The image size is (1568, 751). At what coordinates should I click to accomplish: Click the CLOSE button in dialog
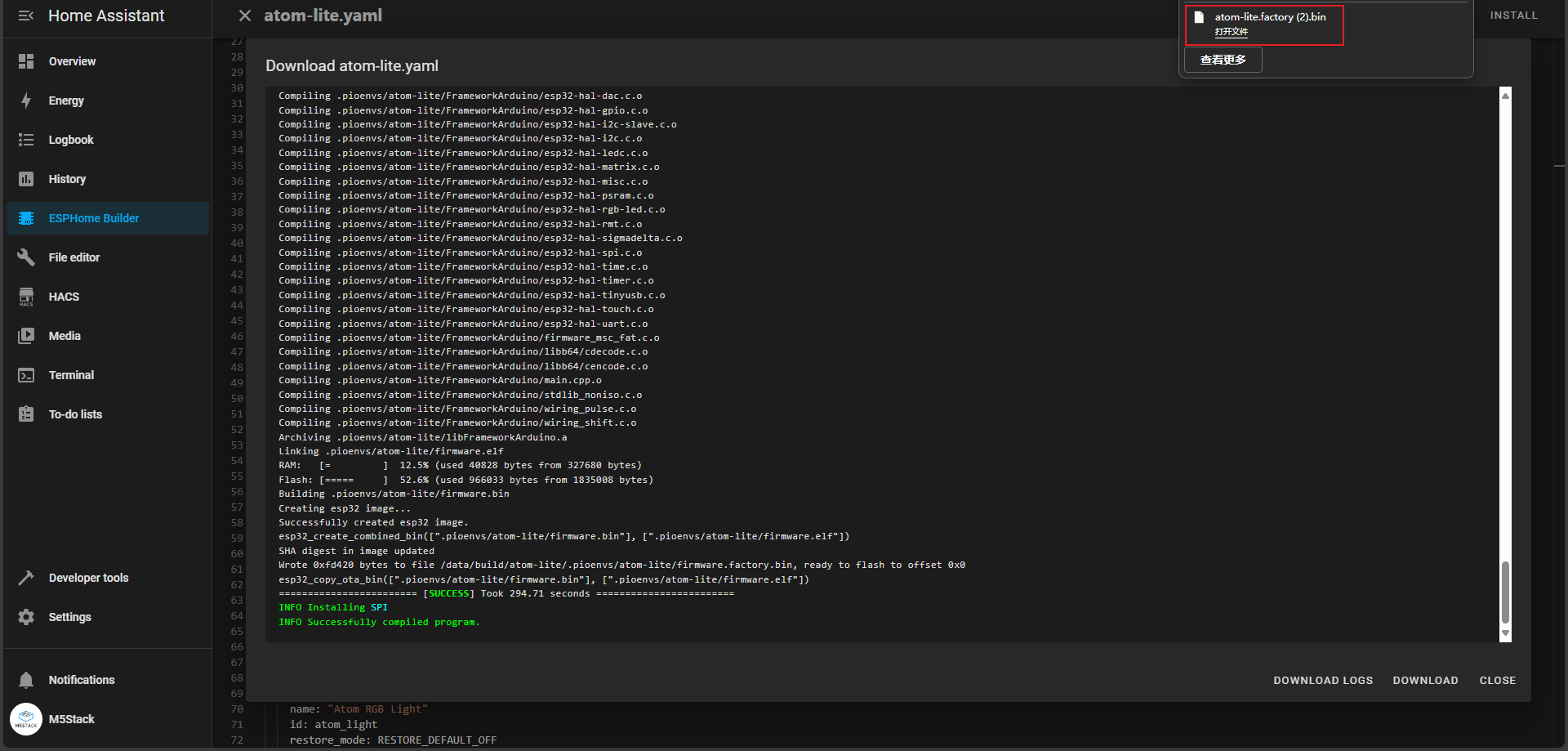click(x=1497, y=681)
